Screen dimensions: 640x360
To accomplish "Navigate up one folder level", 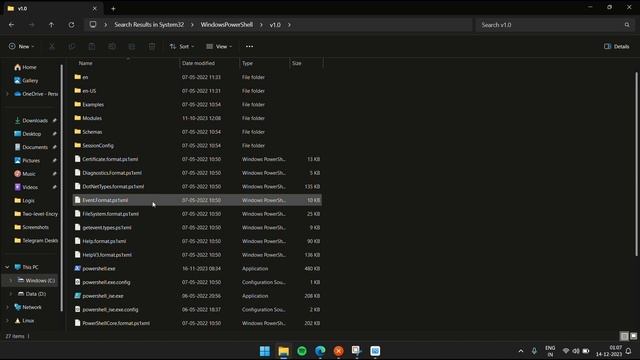I will coord(51,25).
